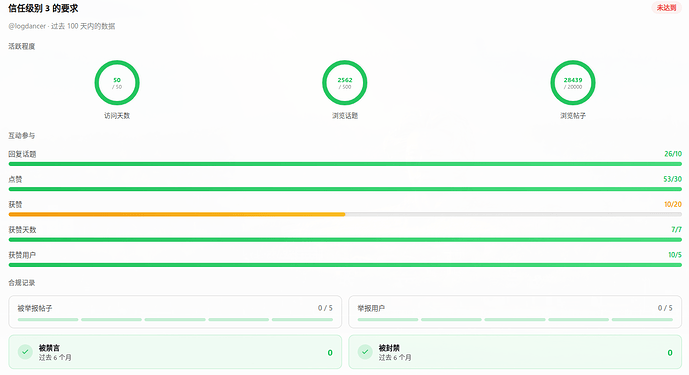
Task: Select the 访问天数 circular progress ring
Action: click(117, 83)
